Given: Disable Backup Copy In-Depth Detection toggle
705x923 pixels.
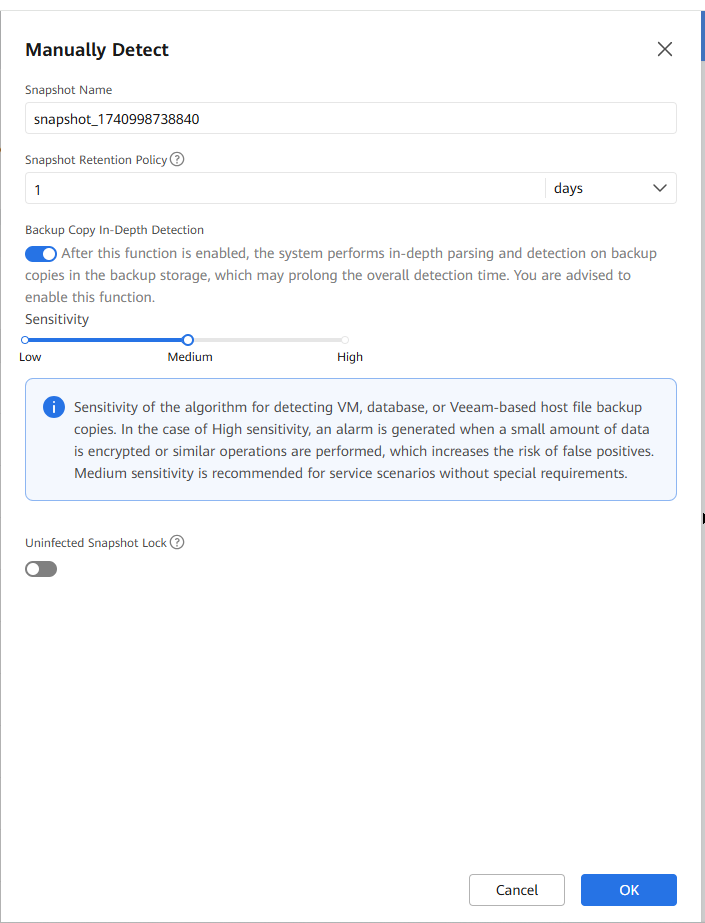Looking at the screenshot, I should [x=41, y=254].
